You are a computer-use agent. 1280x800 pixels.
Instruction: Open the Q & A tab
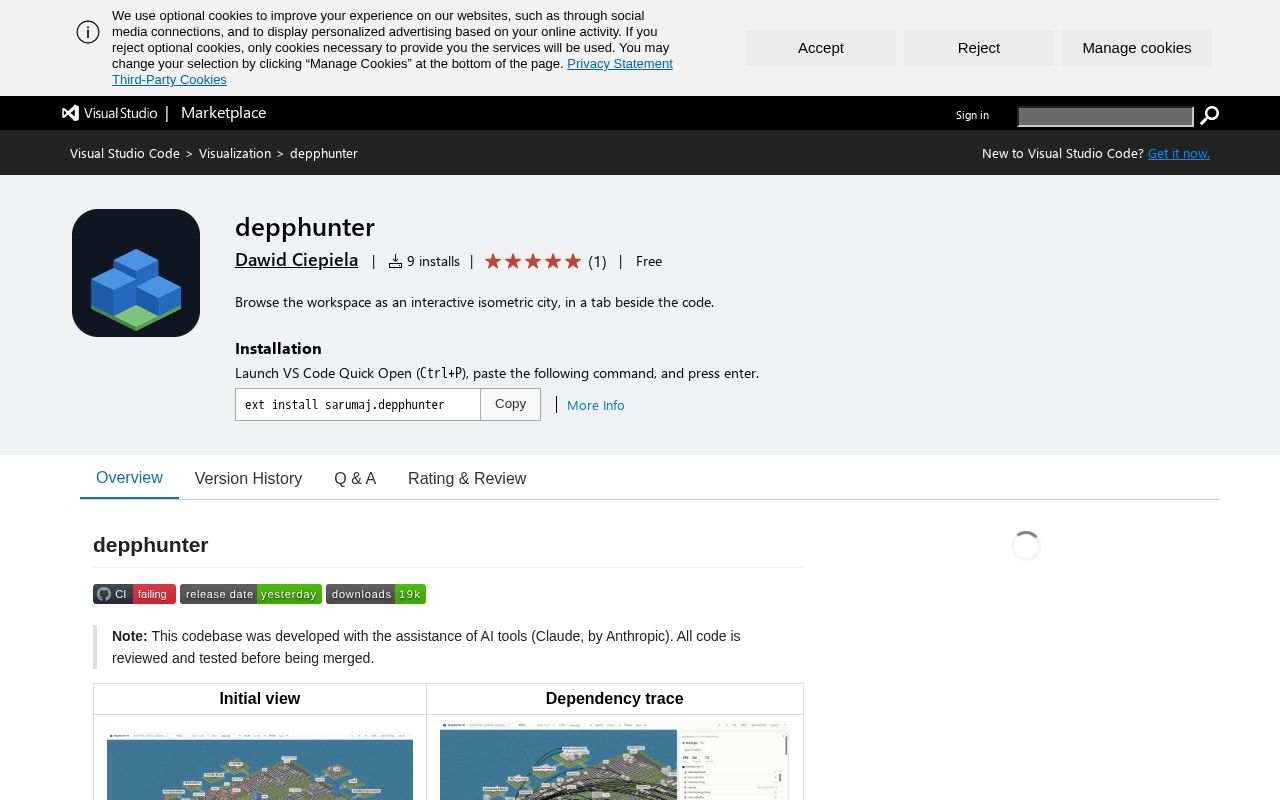355,478
